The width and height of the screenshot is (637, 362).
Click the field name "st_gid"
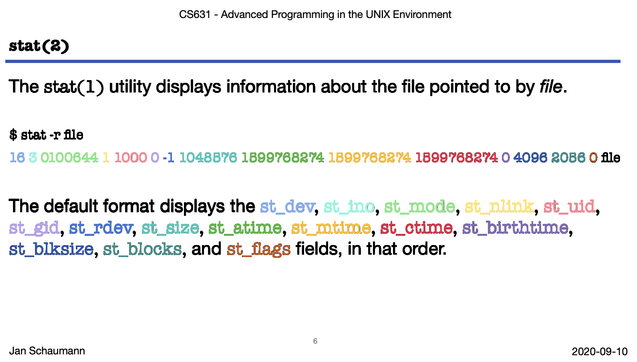tap(34, 228)
